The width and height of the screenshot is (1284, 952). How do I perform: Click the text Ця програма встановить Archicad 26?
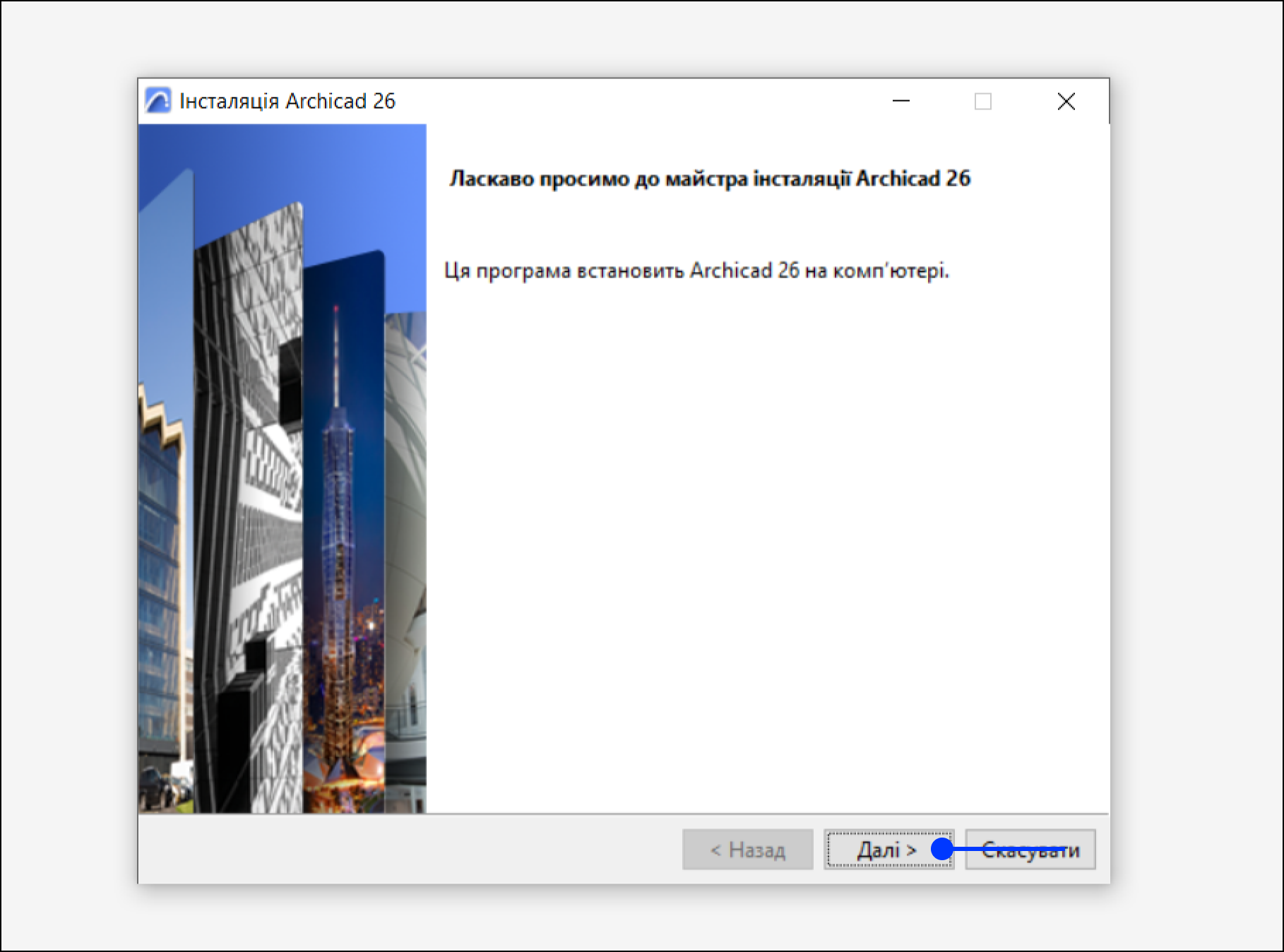point(622,270)
